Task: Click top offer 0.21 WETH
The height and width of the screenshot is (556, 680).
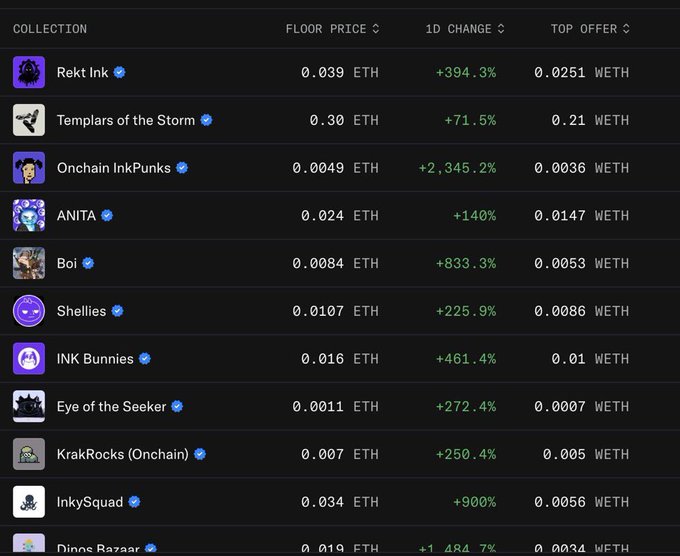Action: pyautogui.click(x=590, y=120)
